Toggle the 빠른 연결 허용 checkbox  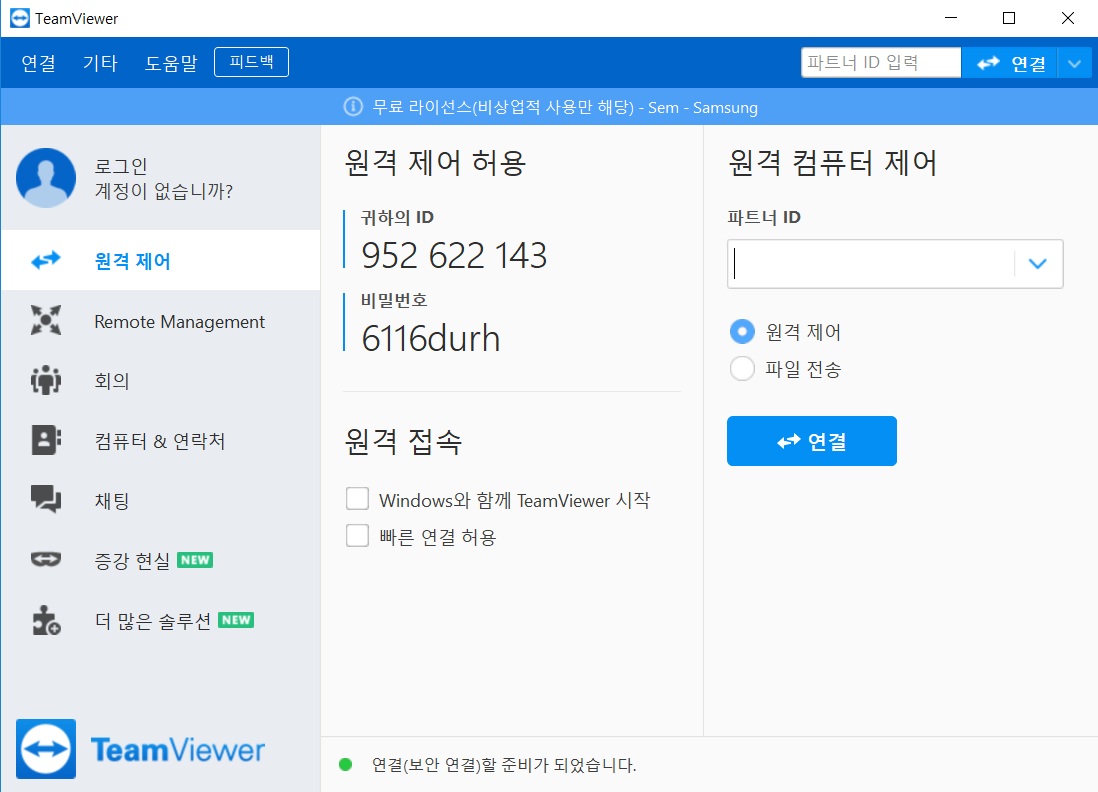click(357, 536)
